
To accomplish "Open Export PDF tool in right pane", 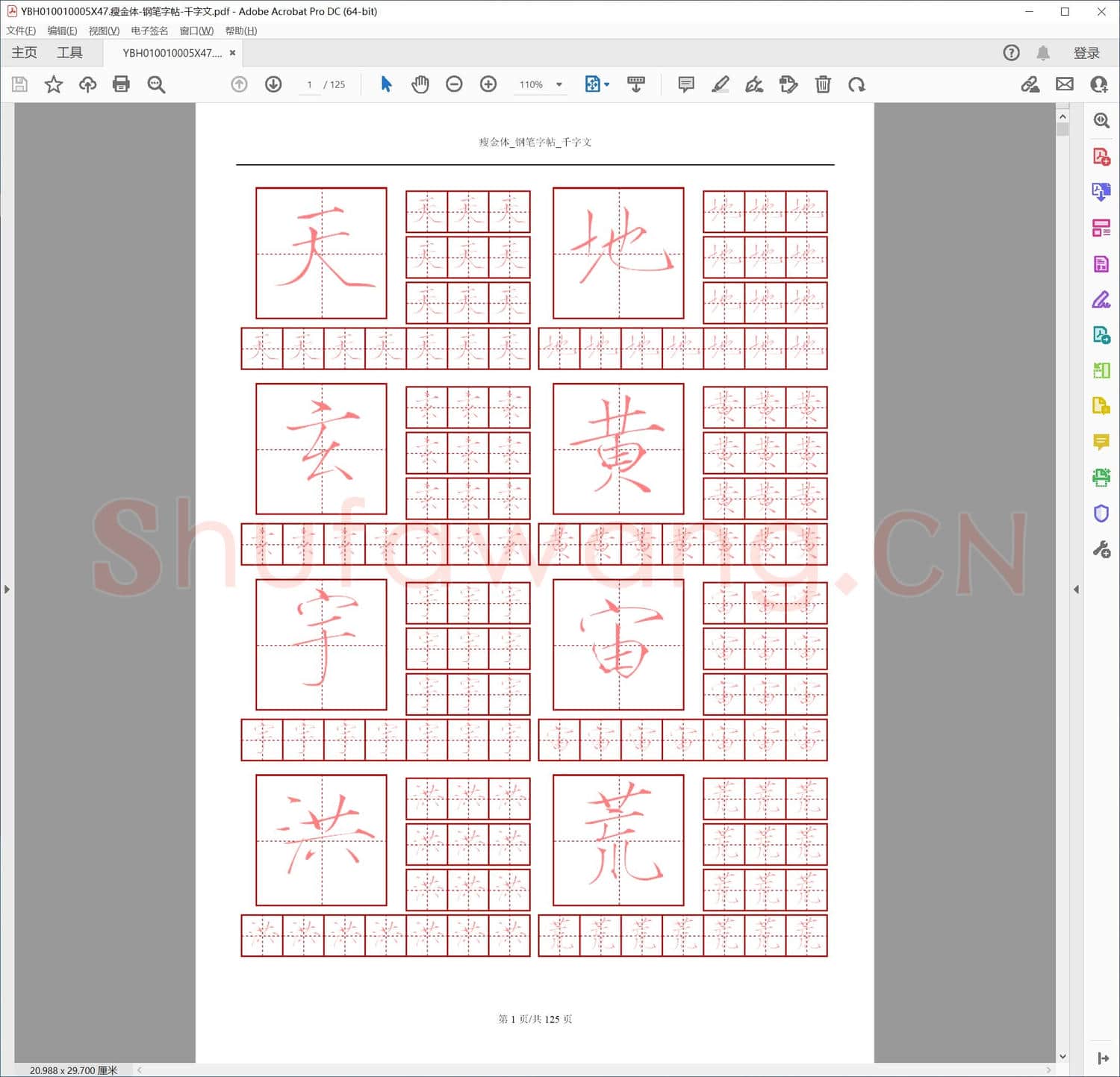I will (1101, 193).
